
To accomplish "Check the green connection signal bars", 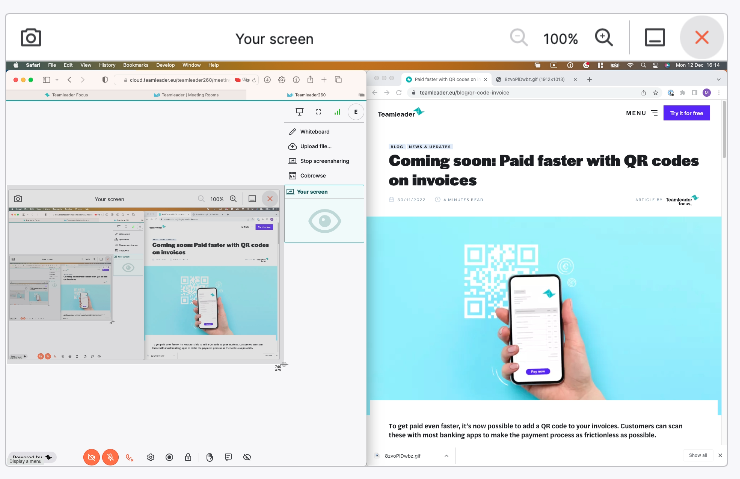I will pos(337,112).
